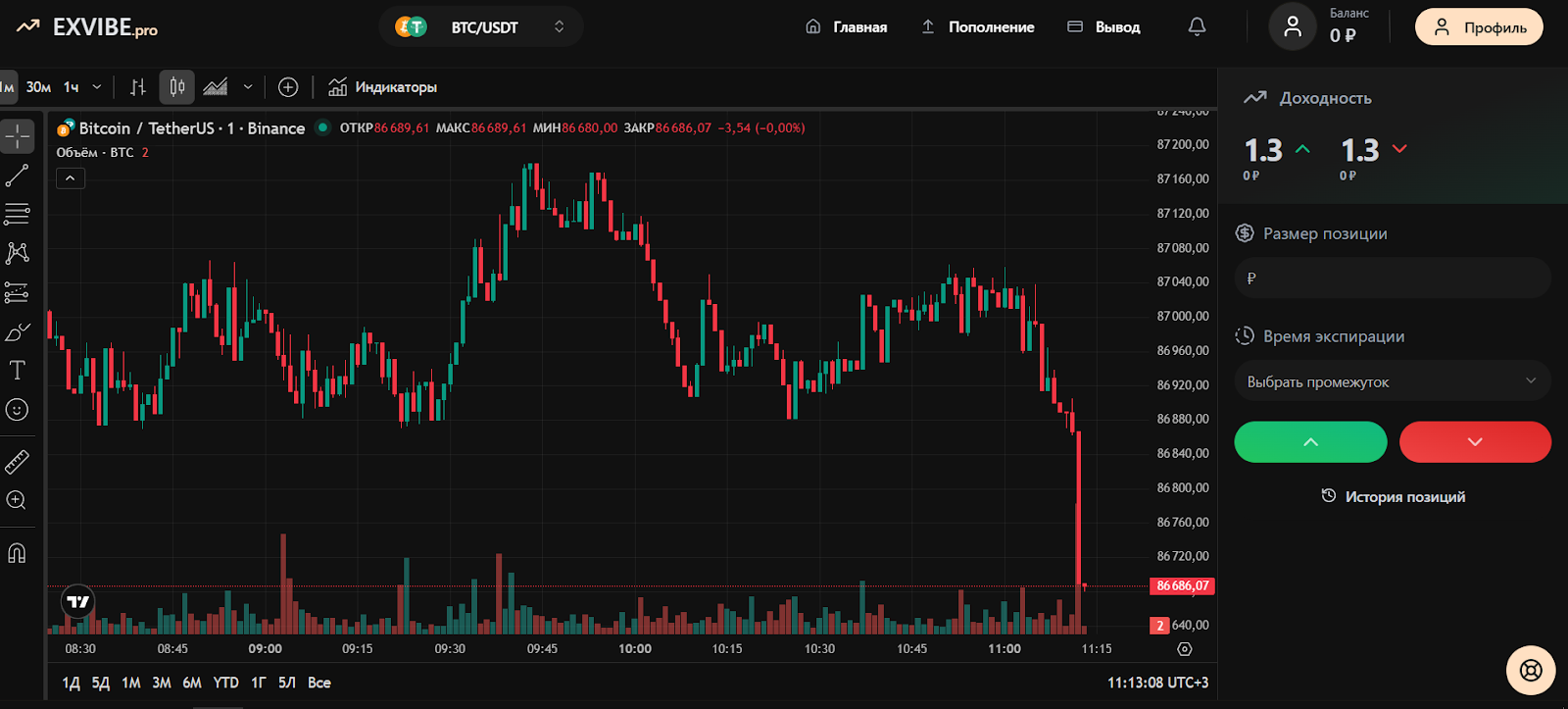Expand the expiration time dropdown

pyautogui.click(x=1392, y=381)
